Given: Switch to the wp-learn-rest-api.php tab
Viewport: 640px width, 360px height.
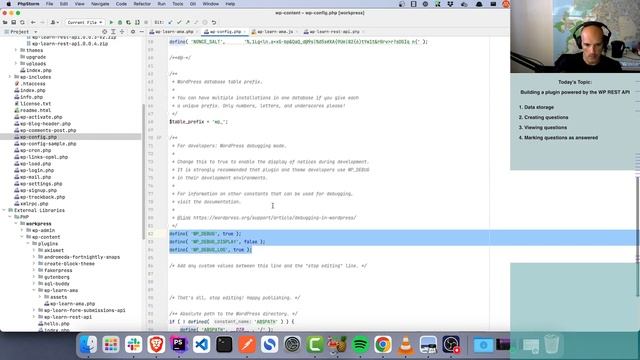Looking at the screenshot, I should click(x=333, y=31).
